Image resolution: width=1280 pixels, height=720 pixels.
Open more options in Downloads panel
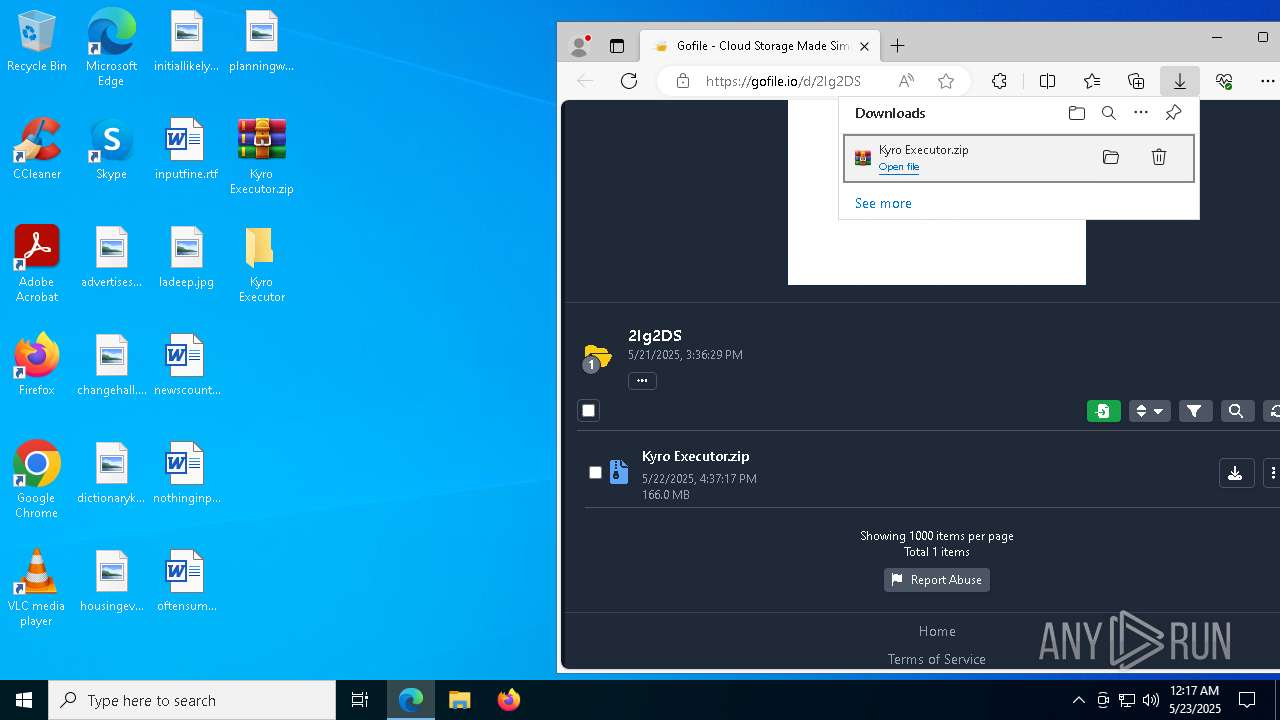coord(1141,113)
